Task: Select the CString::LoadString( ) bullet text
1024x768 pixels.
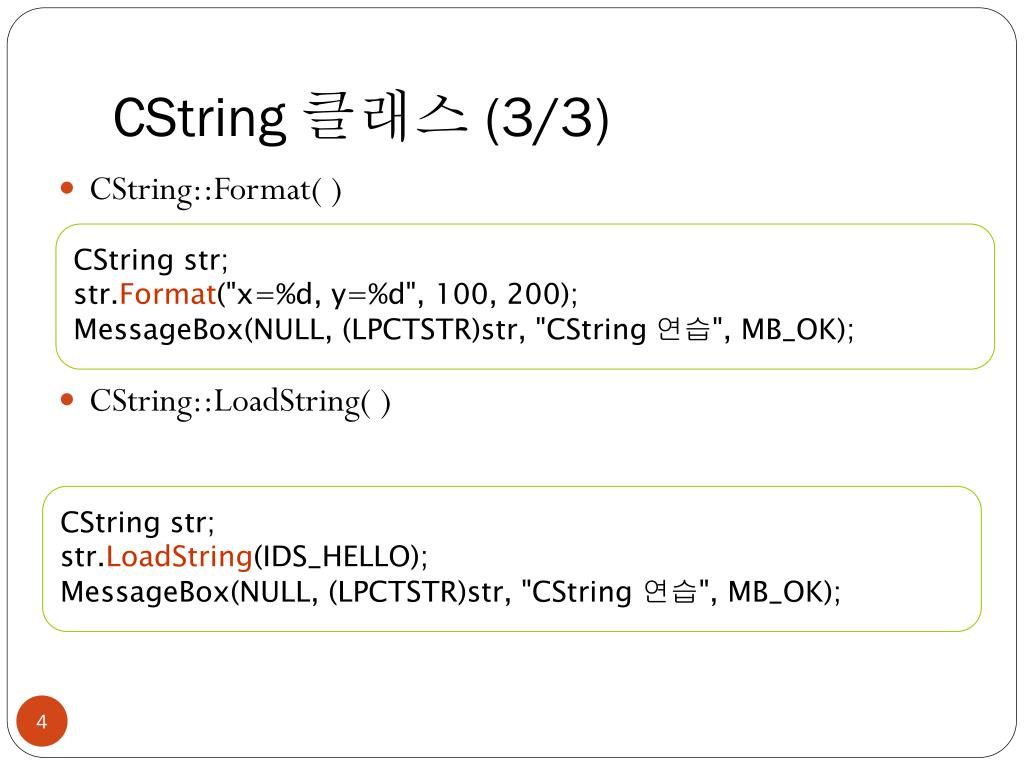Action: tap(240, 402)
